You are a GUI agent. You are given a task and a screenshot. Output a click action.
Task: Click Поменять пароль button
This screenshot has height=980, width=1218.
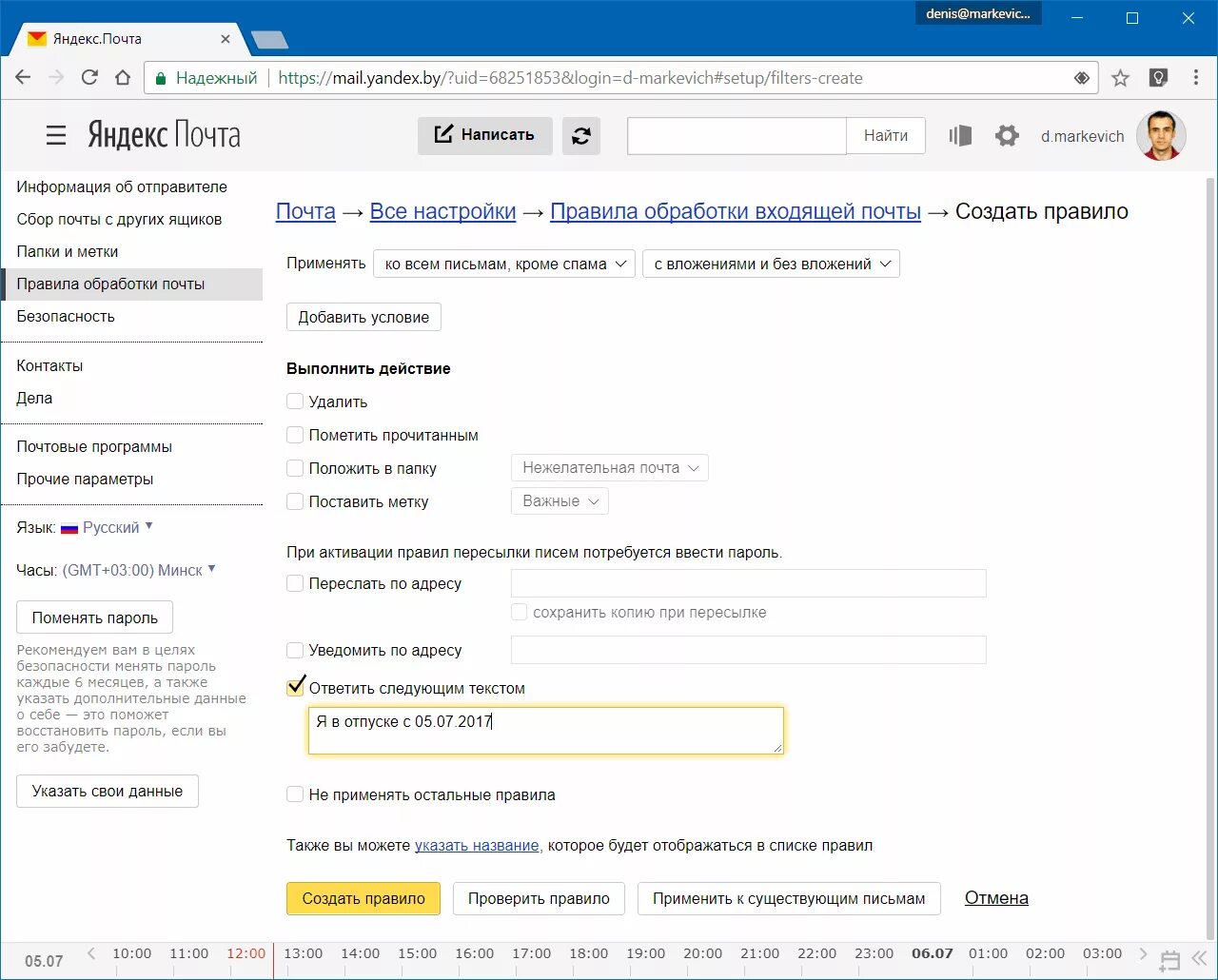point(94,617)
